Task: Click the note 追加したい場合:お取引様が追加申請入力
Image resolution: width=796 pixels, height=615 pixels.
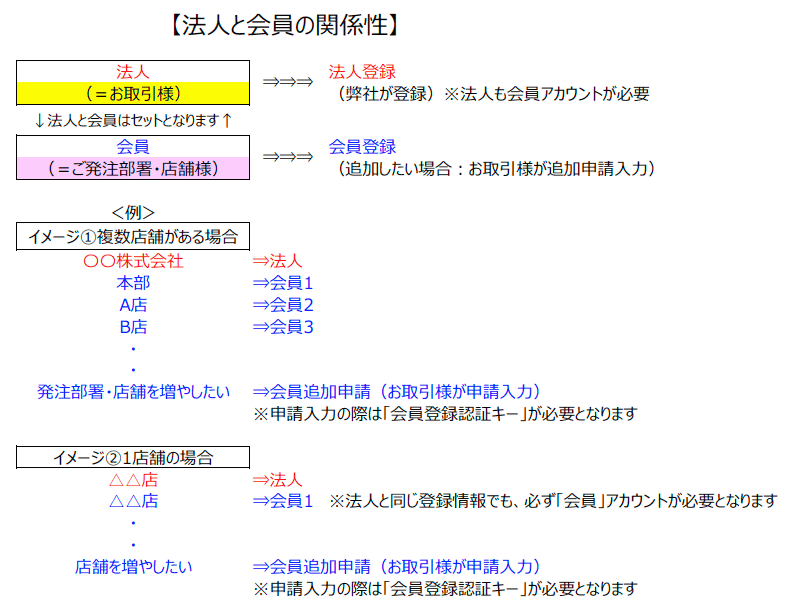Action: 495,168
